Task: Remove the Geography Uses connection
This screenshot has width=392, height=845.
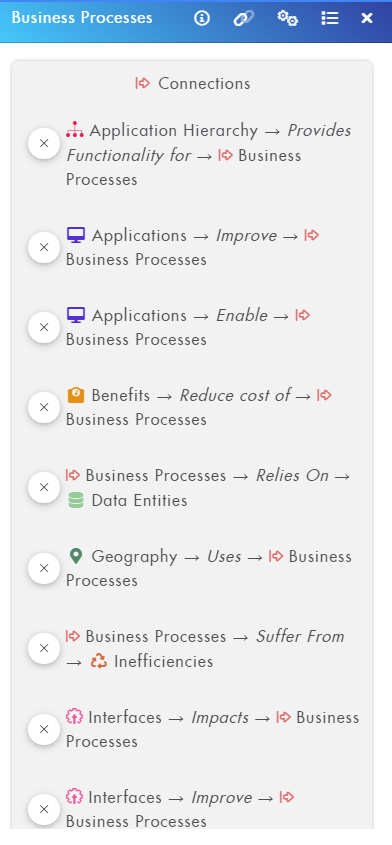Action: click(x=44, y=568)
